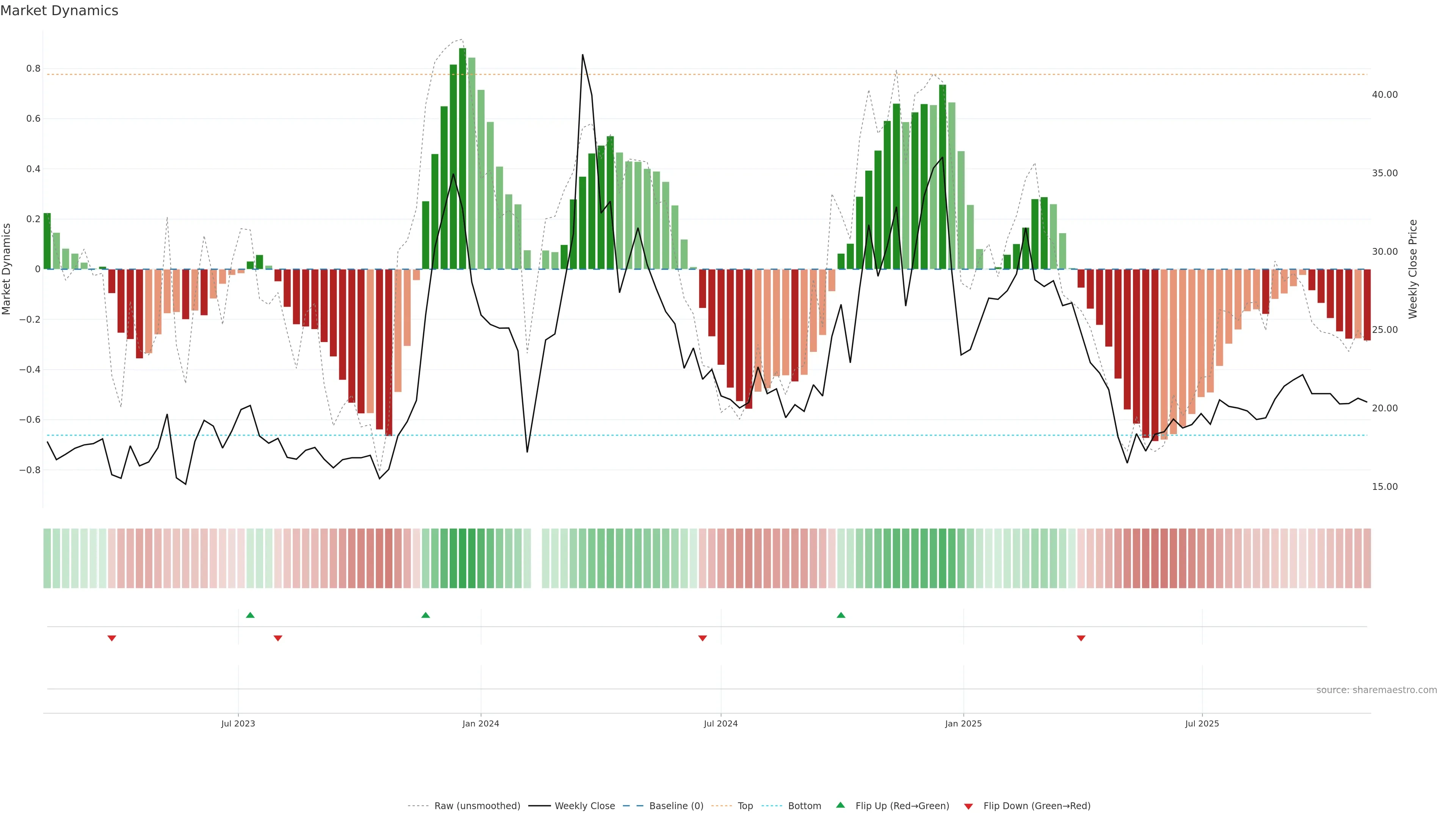Click the red flip-down marker in 2025
Viewport: 1456px width, 819px height.
coord(1081,638)
